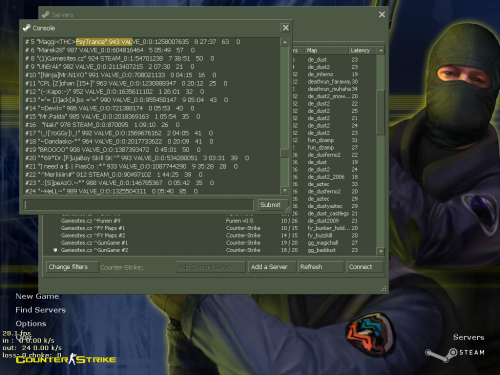Screen dimensions: 500x375
Task: Click the console scroll down arrow
Action: (285, 190)
